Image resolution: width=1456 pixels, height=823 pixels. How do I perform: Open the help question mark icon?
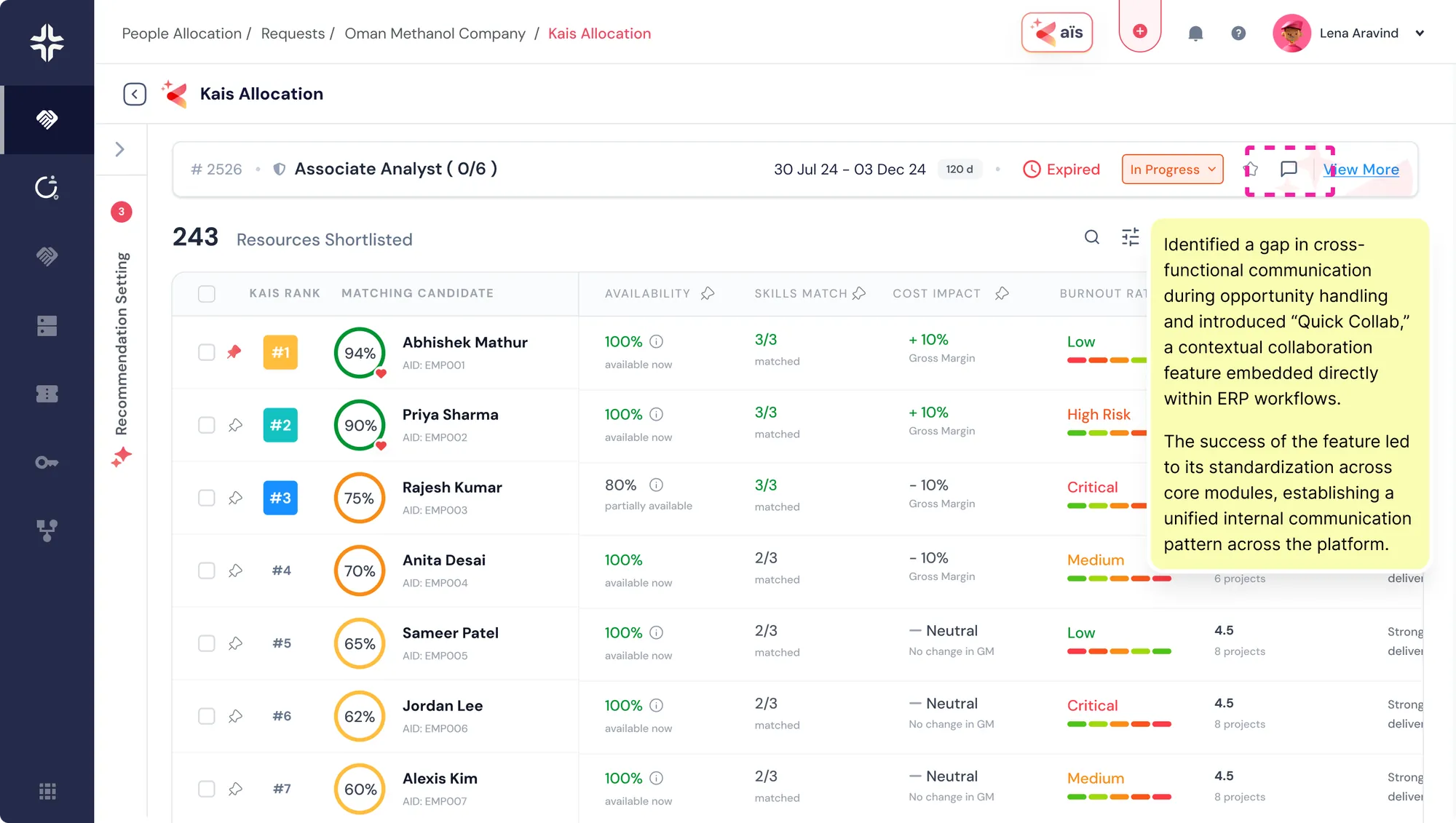click(1238, 33)
